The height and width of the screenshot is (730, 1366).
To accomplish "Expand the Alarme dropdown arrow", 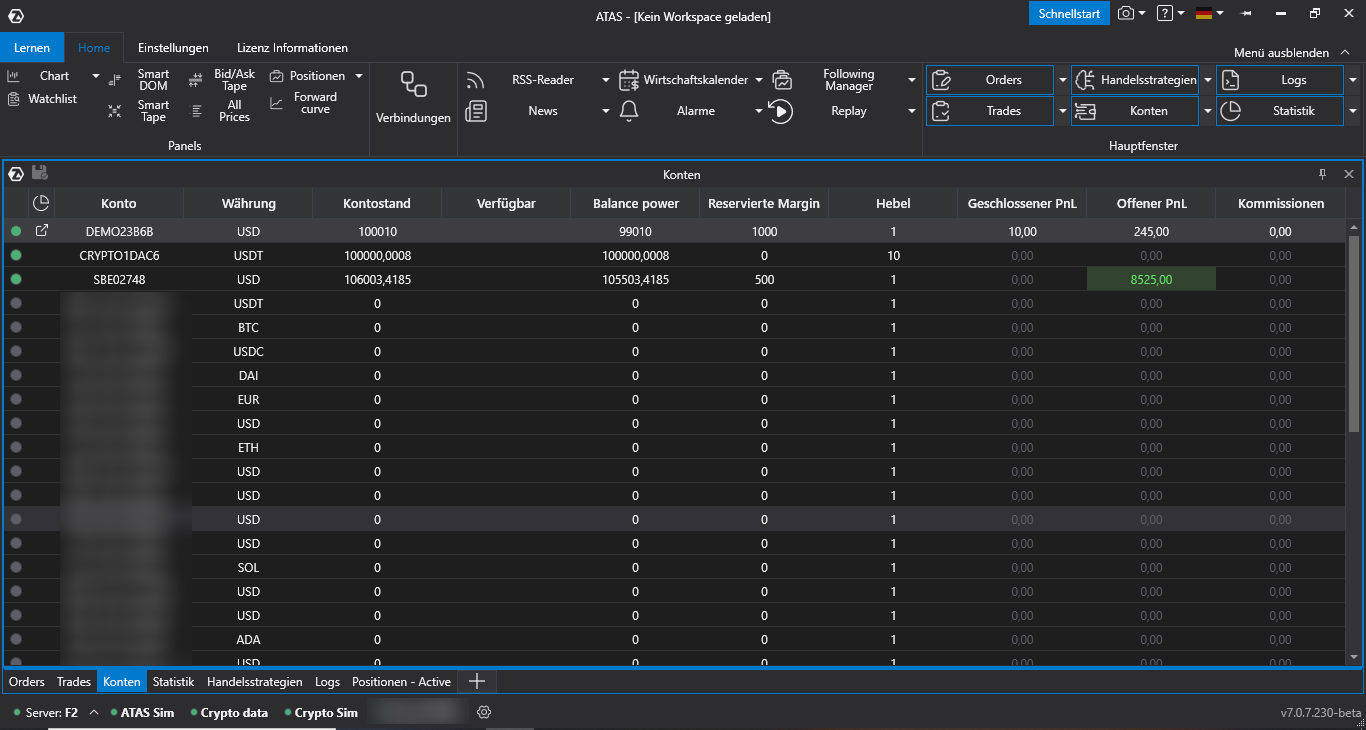I will tap(759, 111).
